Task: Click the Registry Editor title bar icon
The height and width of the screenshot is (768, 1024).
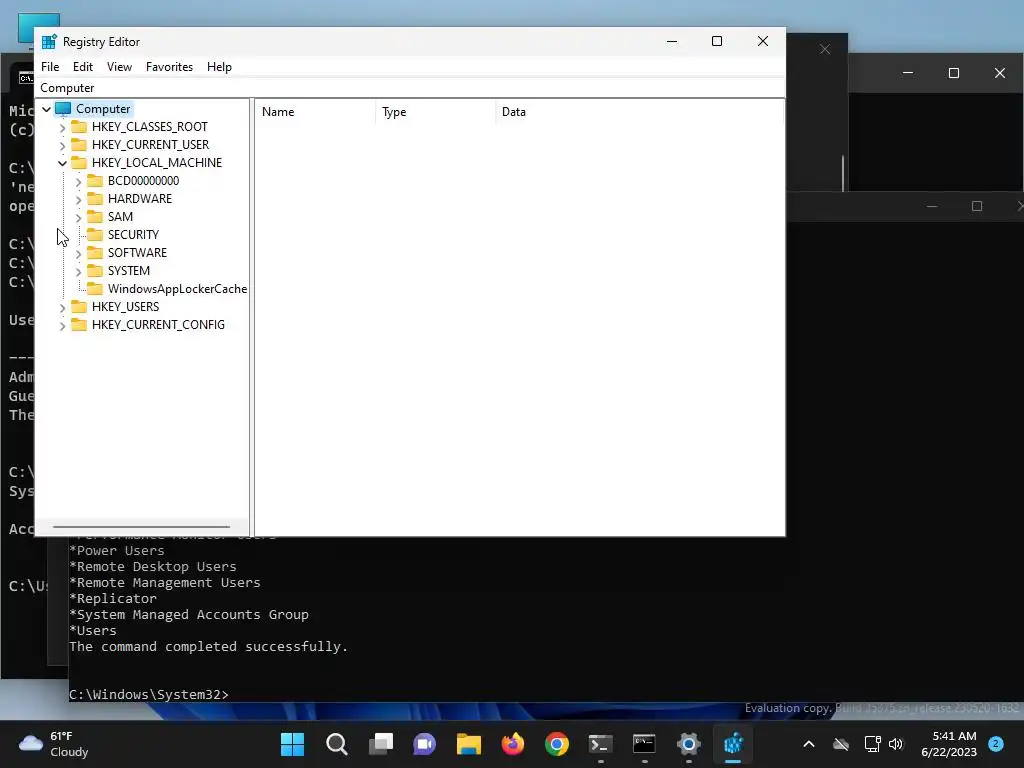Action: tap(49, 42)
